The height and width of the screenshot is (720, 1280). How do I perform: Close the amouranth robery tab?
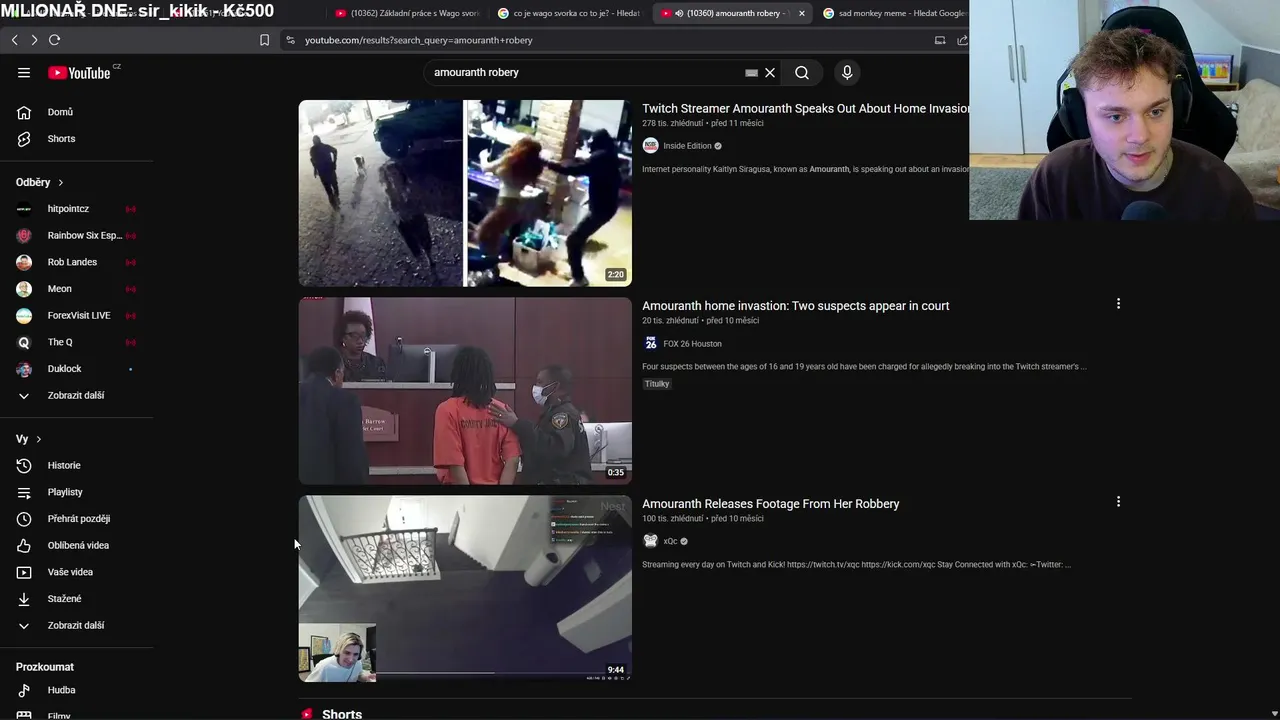tap(801, 13)
